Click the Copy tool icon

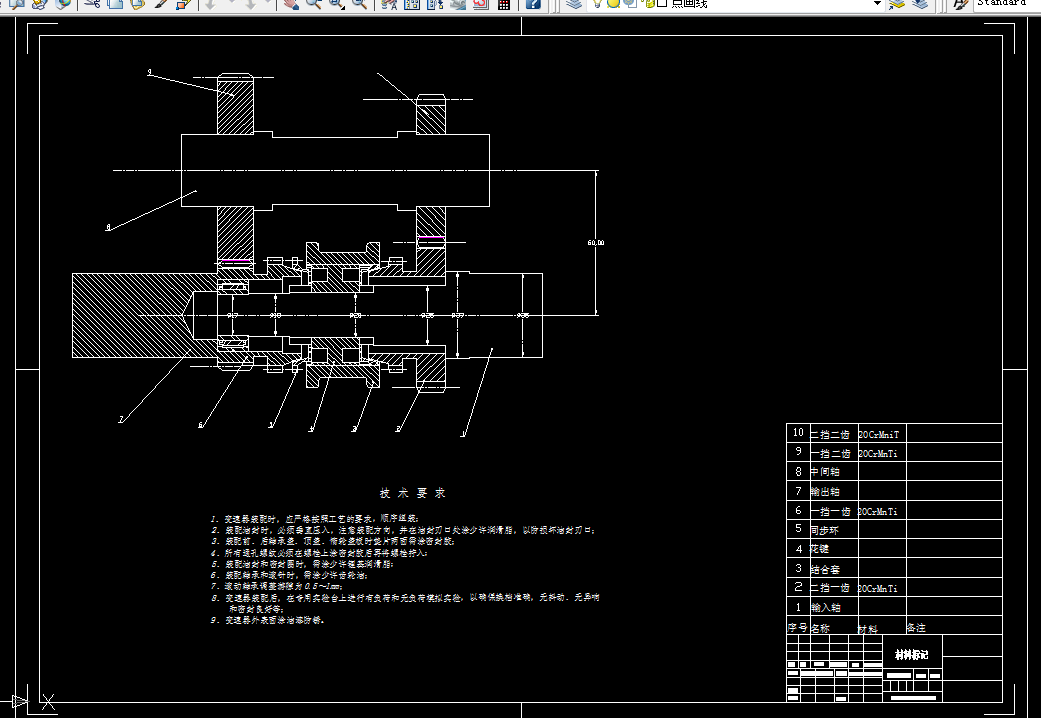pyautogui.click(x=115, y=6)
